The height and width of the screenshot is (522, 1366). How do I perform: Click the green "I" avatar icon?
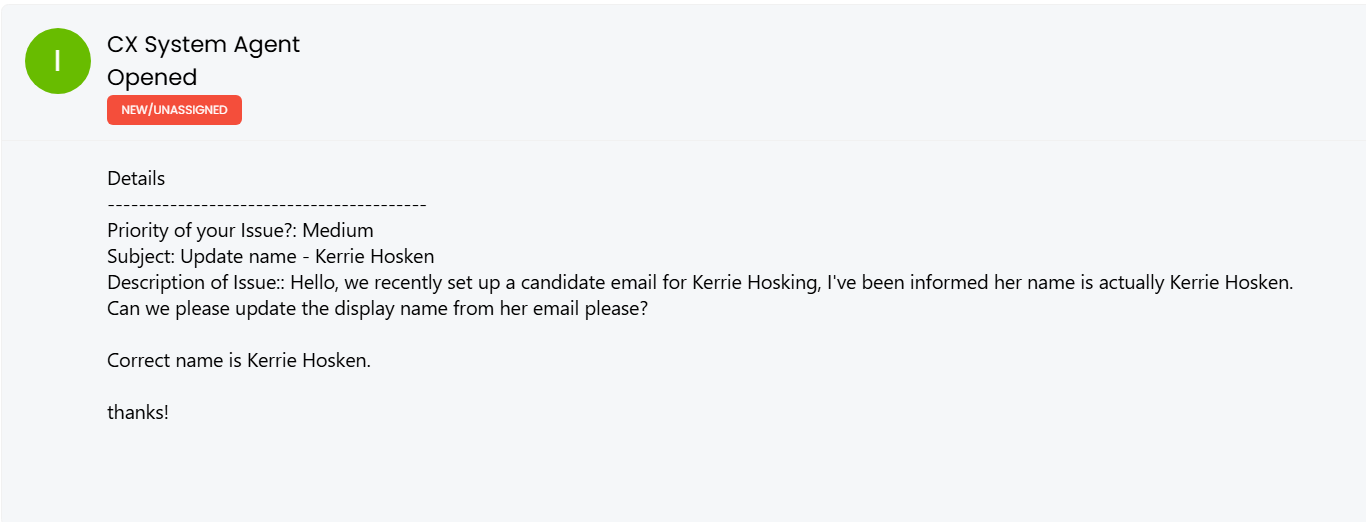[x=58, y=61]
